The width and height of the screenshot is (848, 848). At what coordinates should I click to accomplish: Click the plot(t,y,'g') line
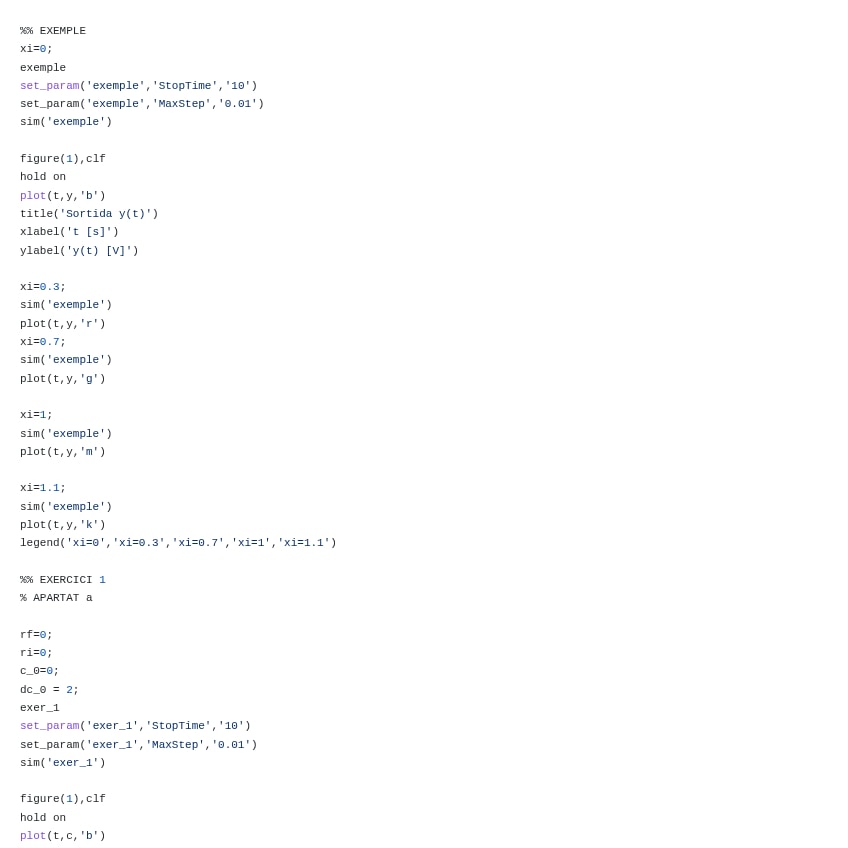[x=62, y=379]
